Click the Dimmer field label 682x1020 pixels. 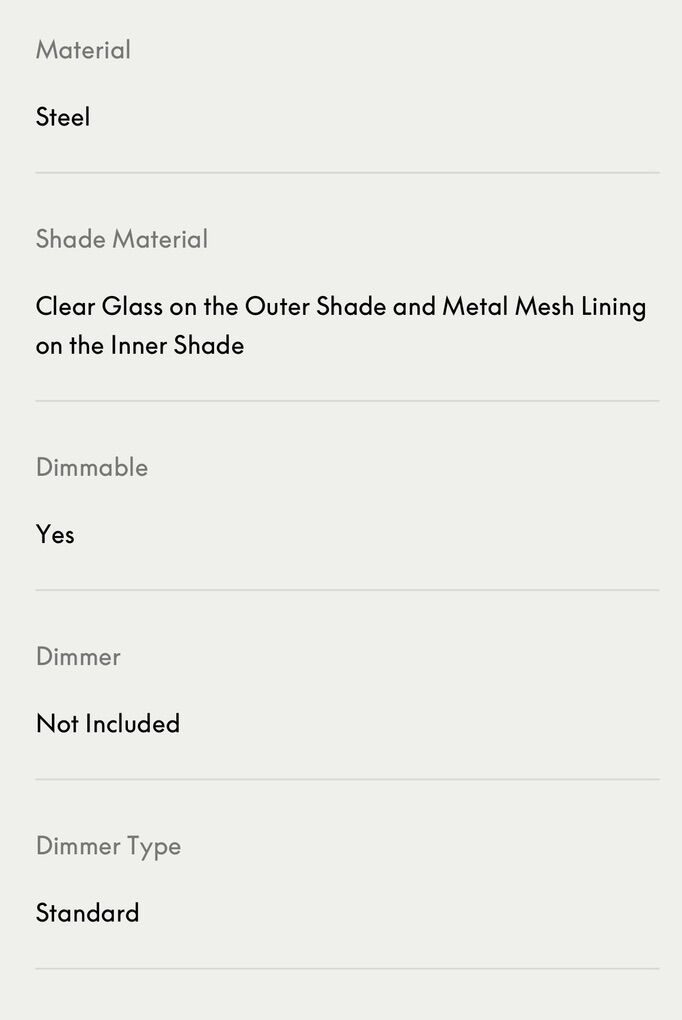[78, 657]
